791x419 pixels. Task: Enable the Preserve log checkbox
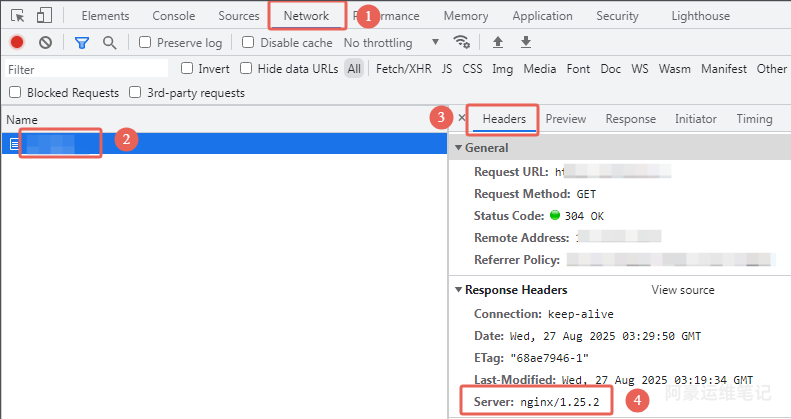point(146,43)
